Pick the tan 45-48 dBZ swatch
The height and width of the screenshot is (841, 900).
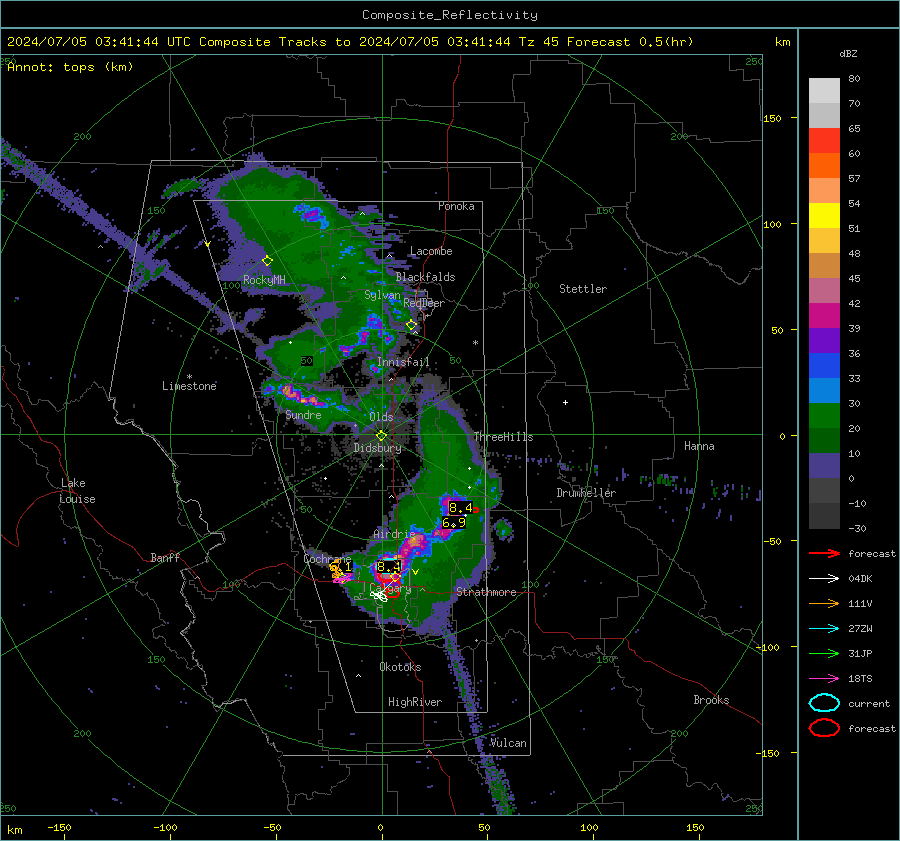coord(824,266)
